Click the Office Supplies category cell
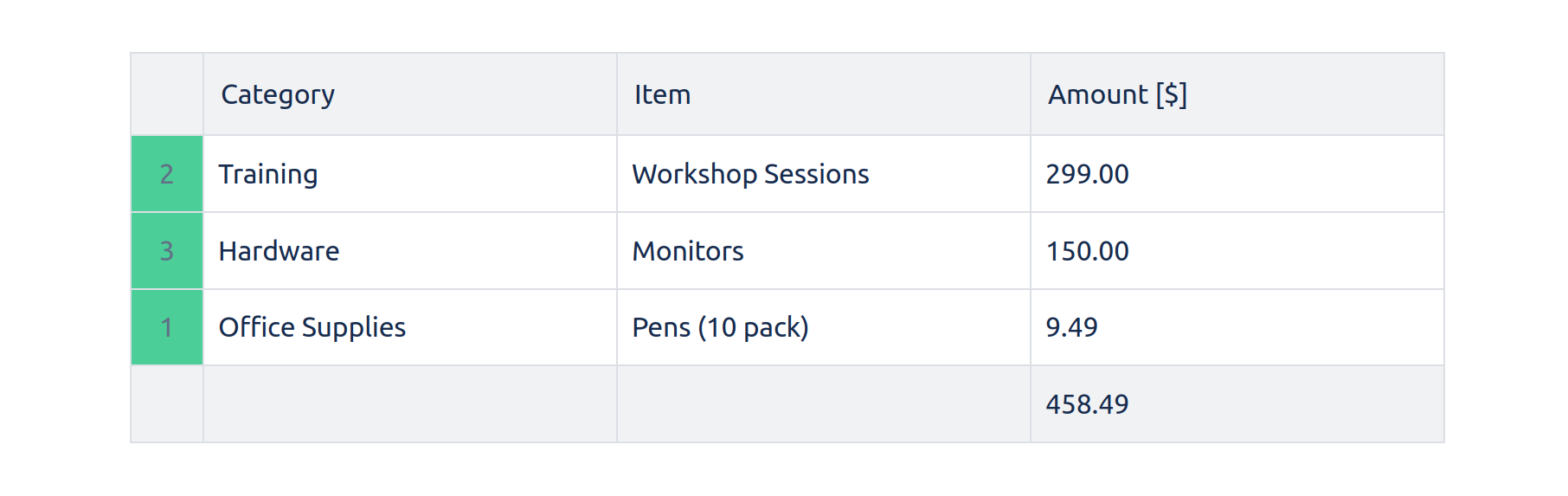 (312, 327)
